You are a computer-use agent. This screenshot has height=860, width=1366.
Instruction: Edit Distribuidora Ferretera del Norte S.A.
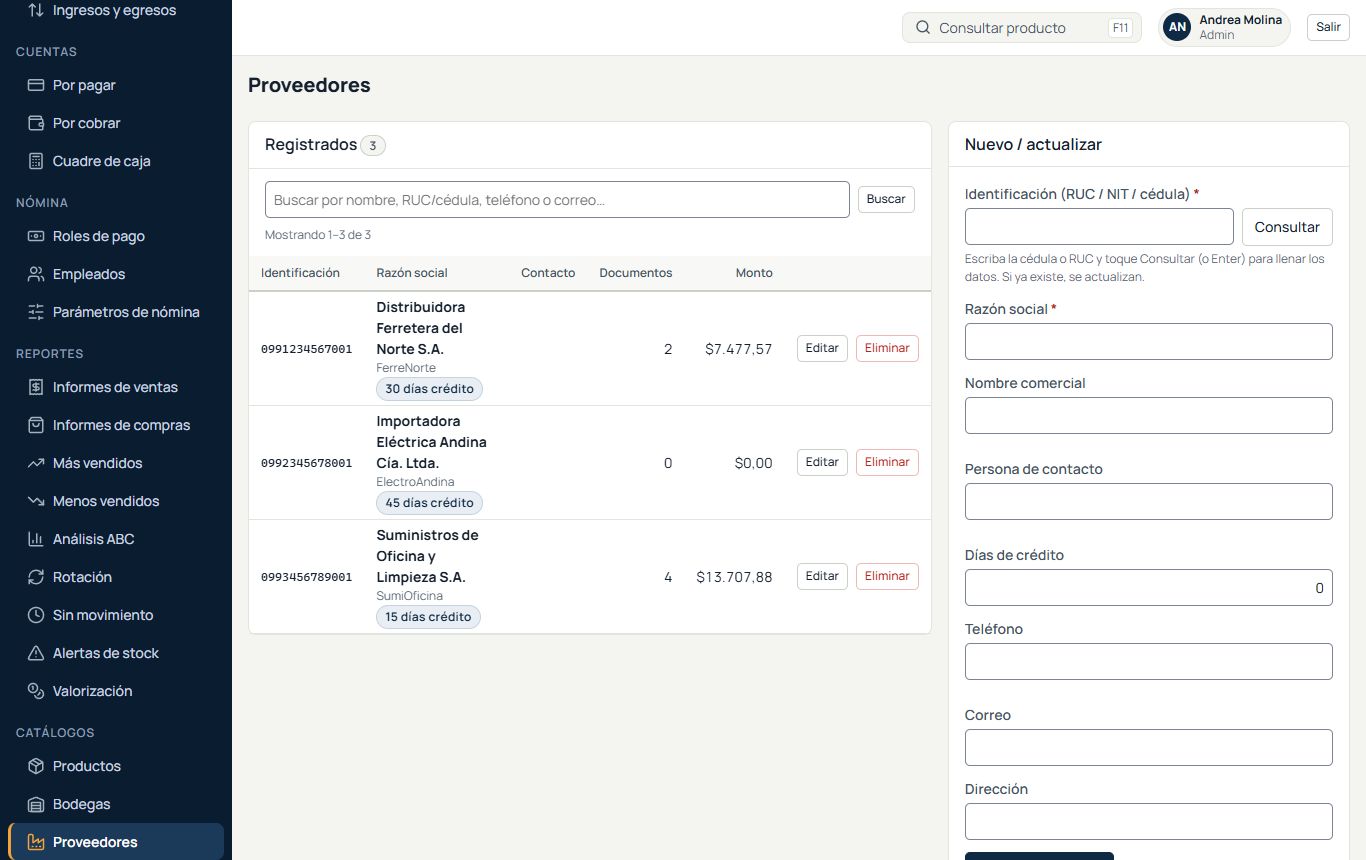point(822,348)
